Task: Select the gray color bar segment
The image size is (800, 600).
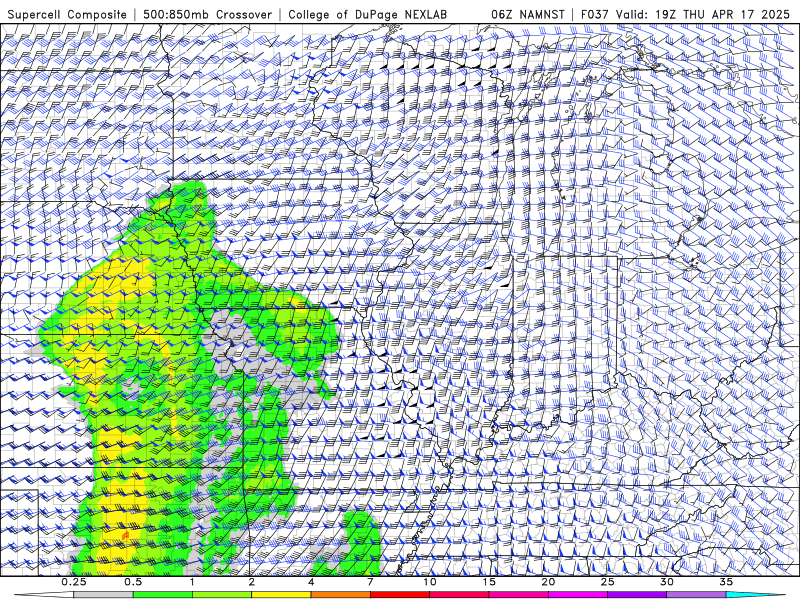Action: click(x=104, y=595)
